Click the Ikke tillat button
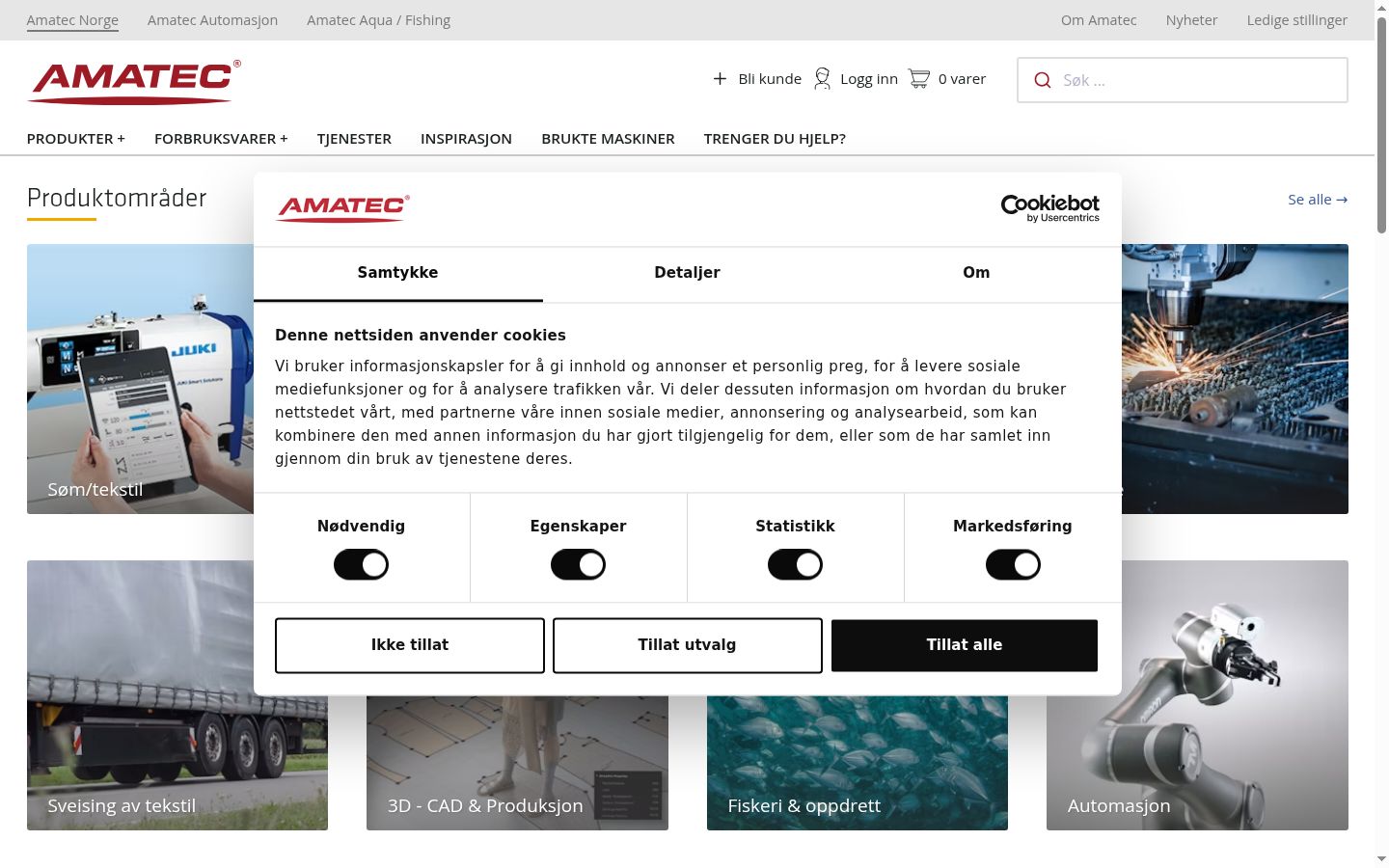The image size is (1389, 868). (410, 645)
